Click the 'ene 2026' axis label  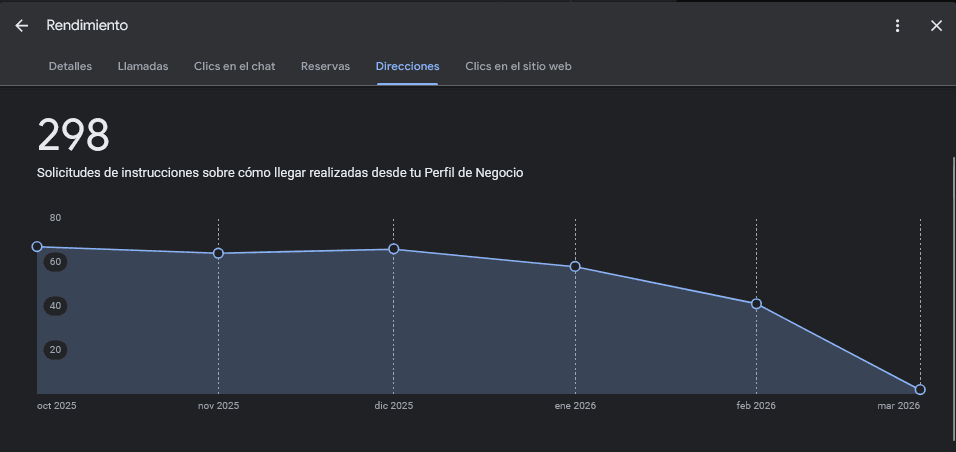(x=575, y=406)
